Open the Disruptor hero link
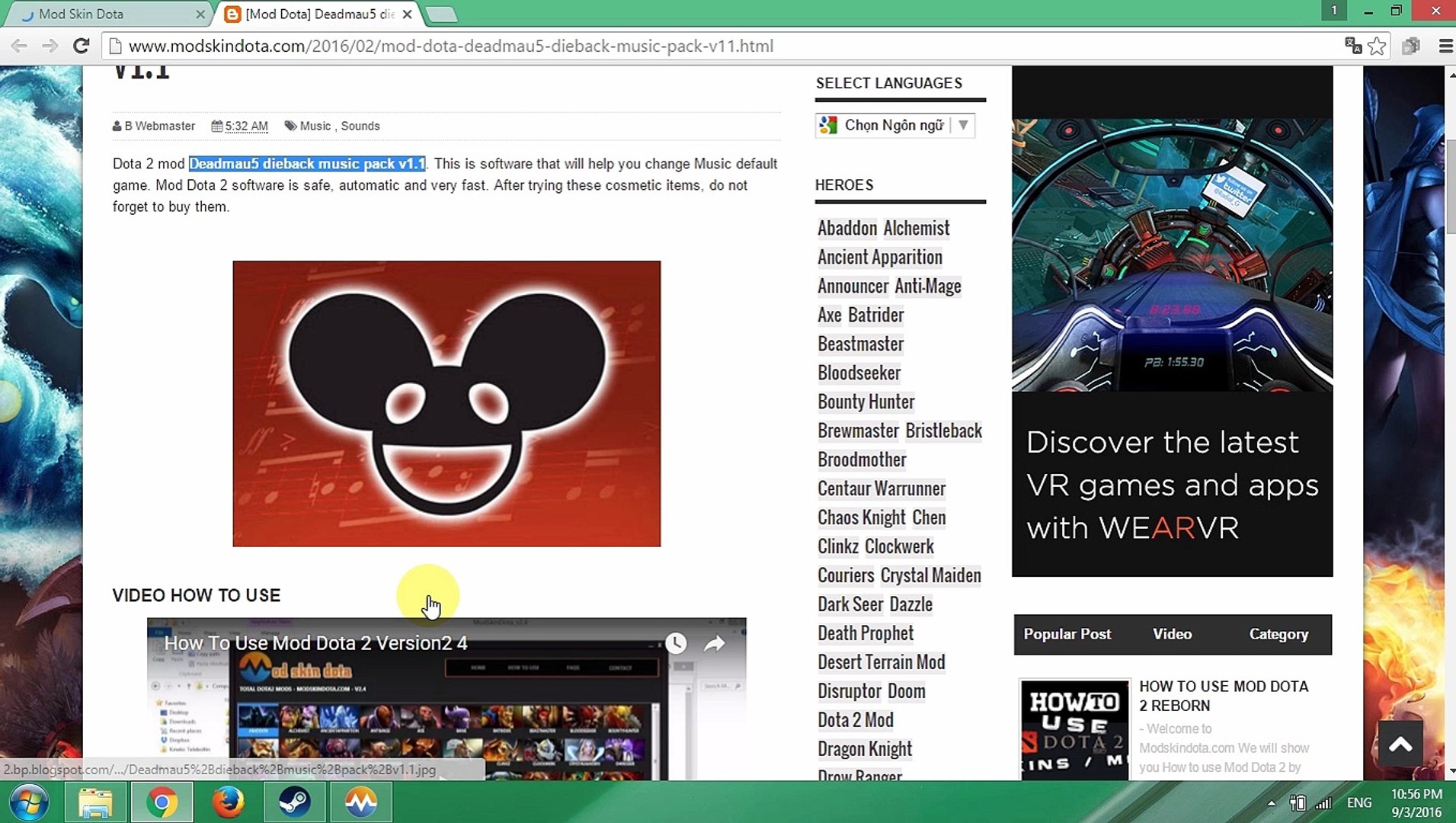 tap(850, 691)
